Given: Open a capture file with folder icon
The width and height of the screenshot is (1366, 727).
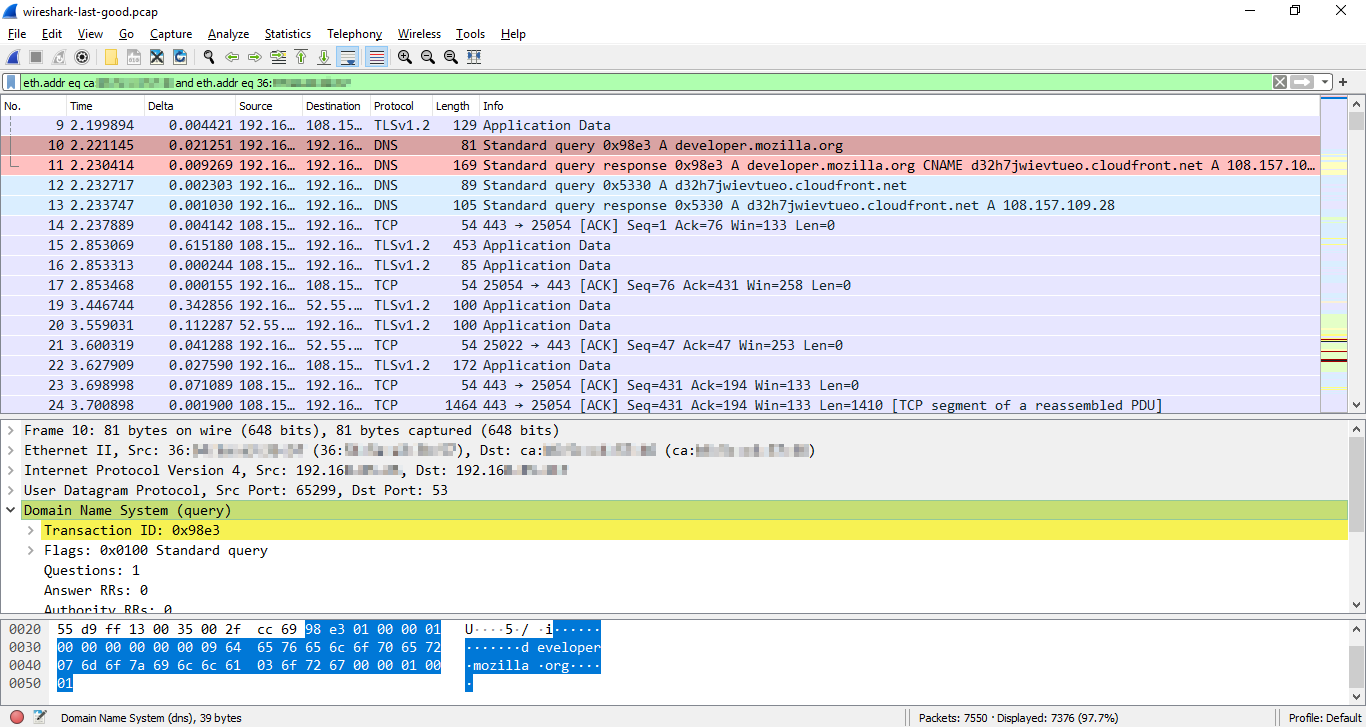Looking at the screenshot, I should tap(111, 57).
